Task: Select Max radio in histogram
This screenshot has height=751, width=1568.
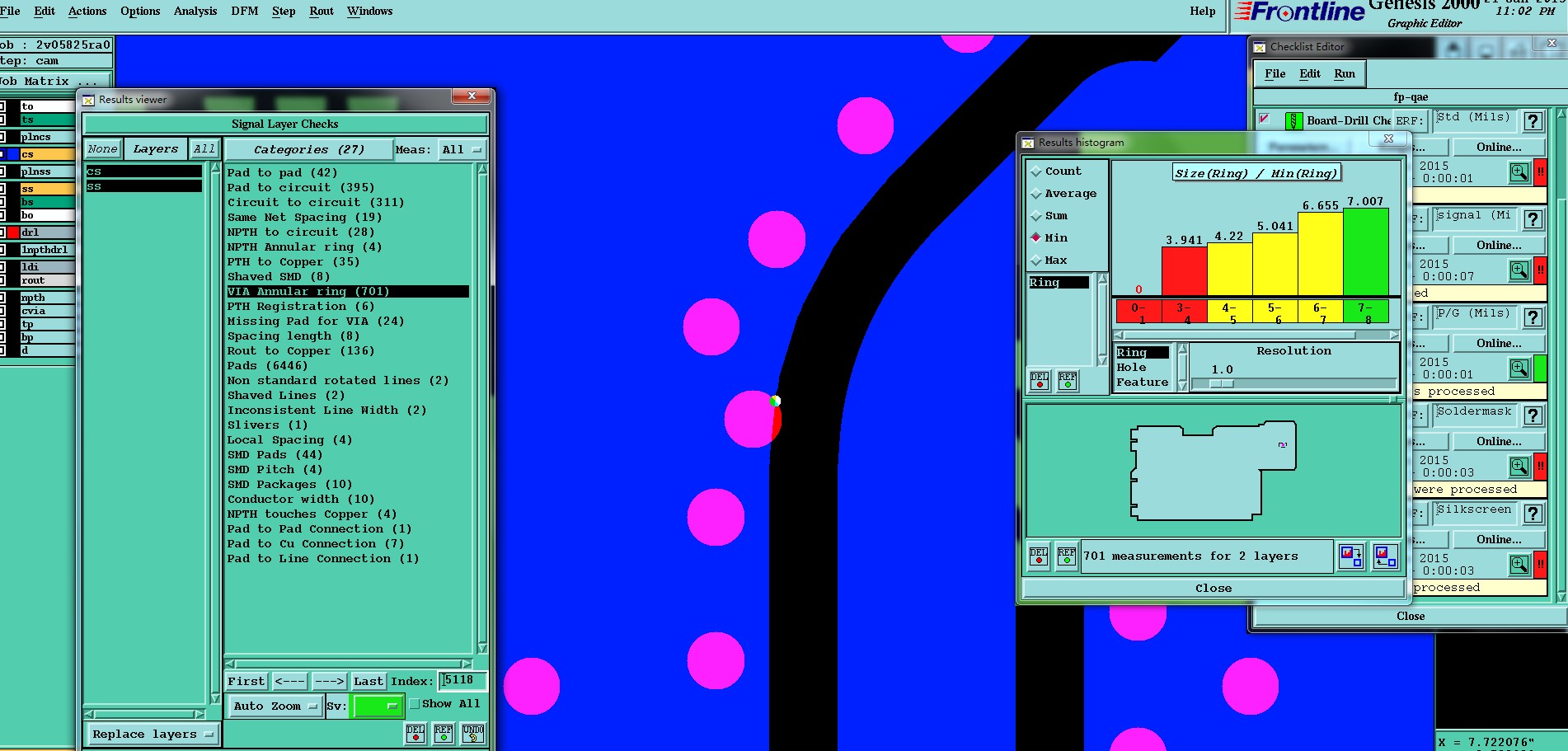Action: [1036, 261]
